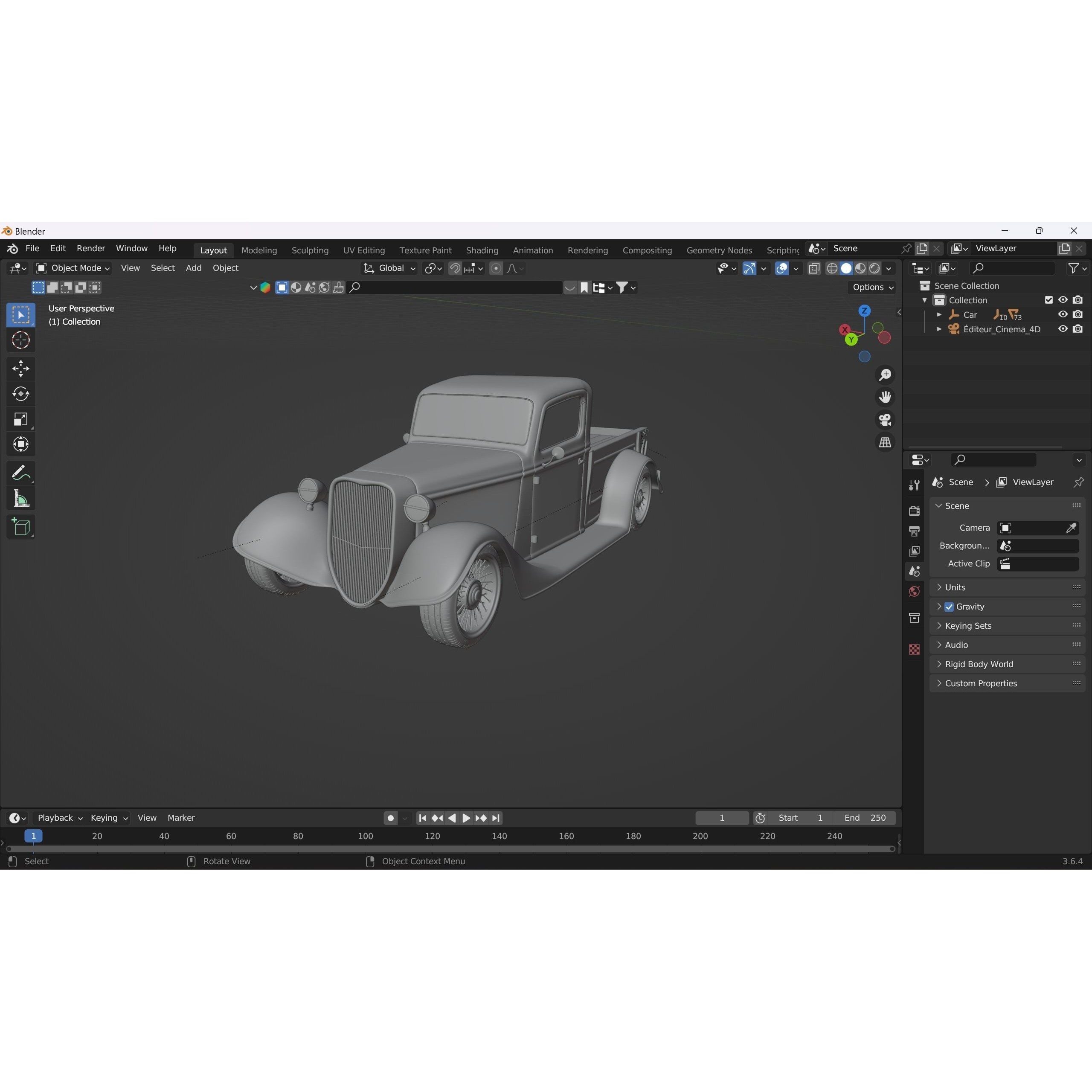This screenshot has width=1092, height=1092.
Task: Select the Scale tool
Action: (21, 418)
